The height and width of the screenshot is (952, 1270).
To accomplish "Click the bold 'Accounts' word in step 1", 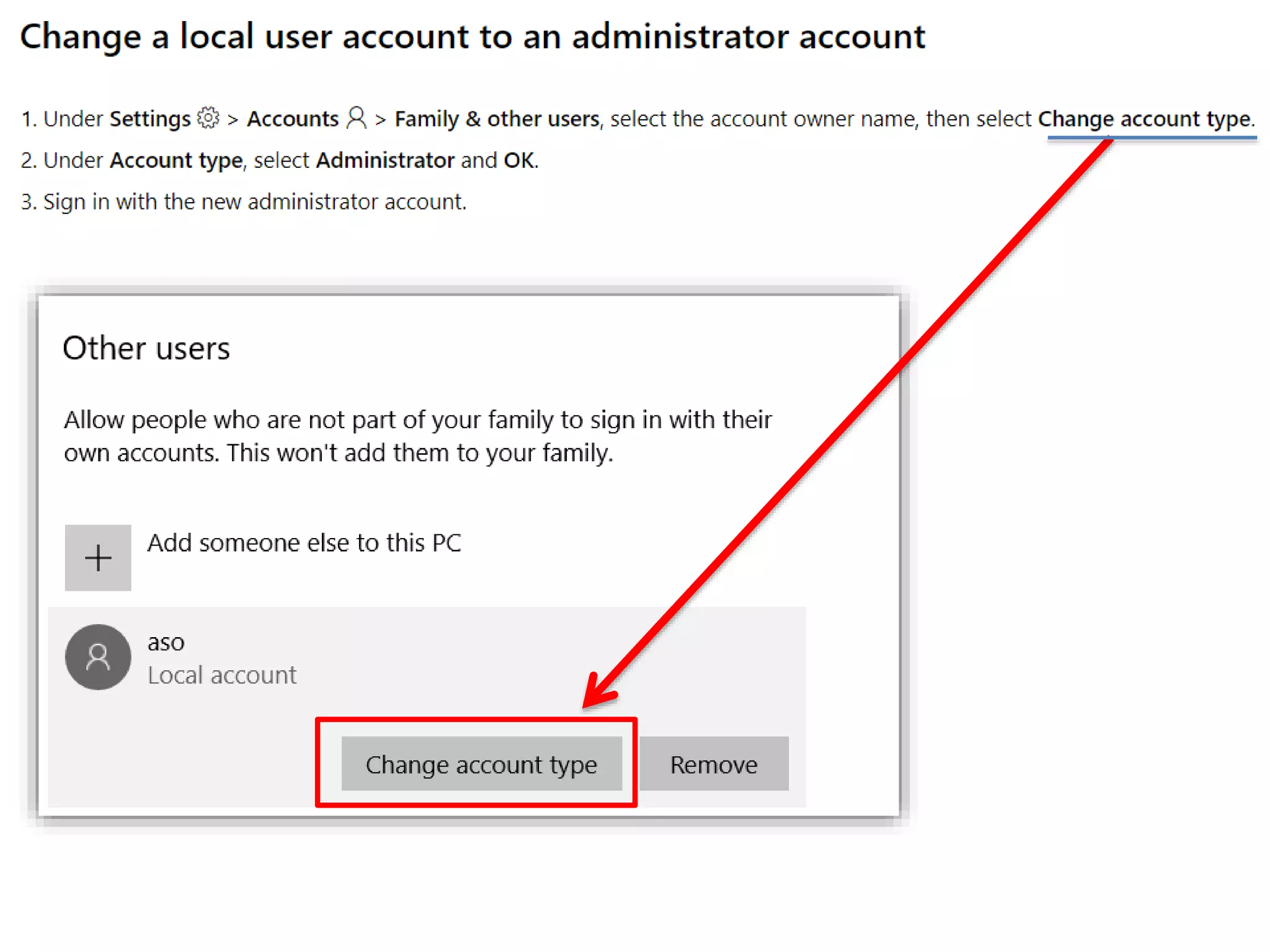I will 293,118.
